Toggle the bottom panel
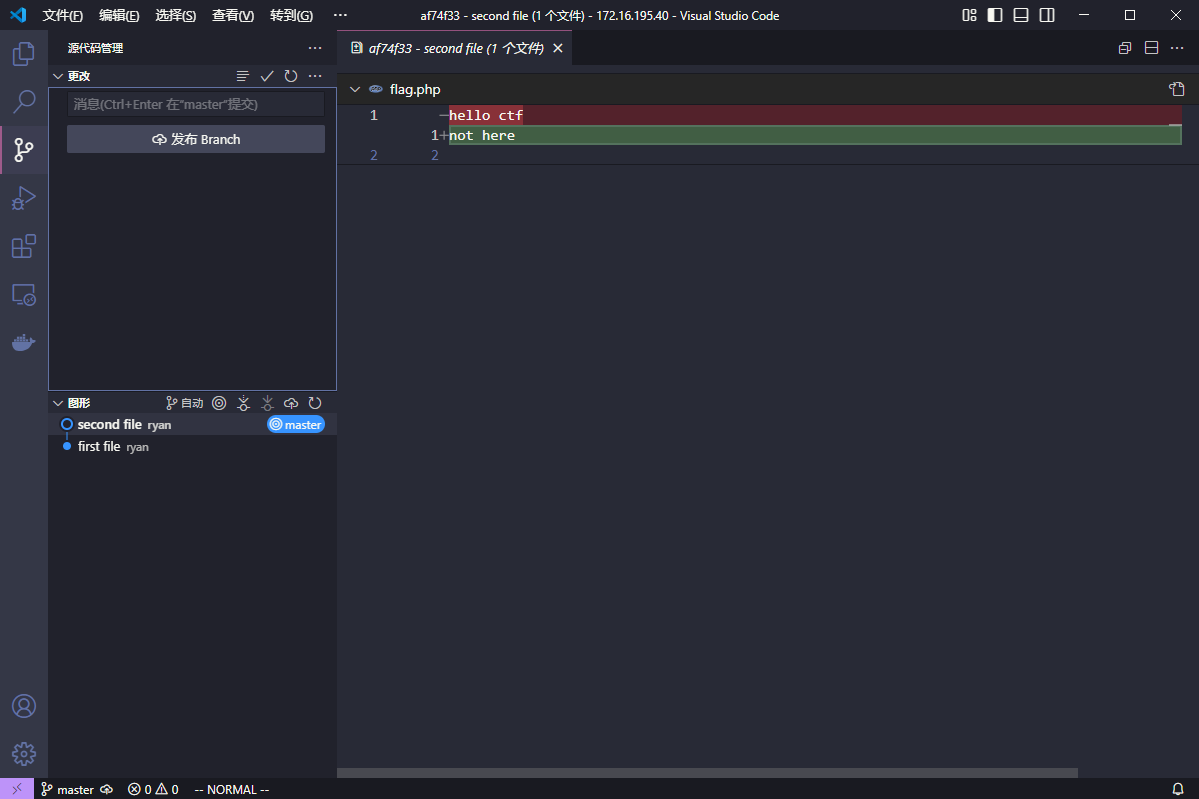The width and height of the screenshot is (1199, 799). 1021,15
